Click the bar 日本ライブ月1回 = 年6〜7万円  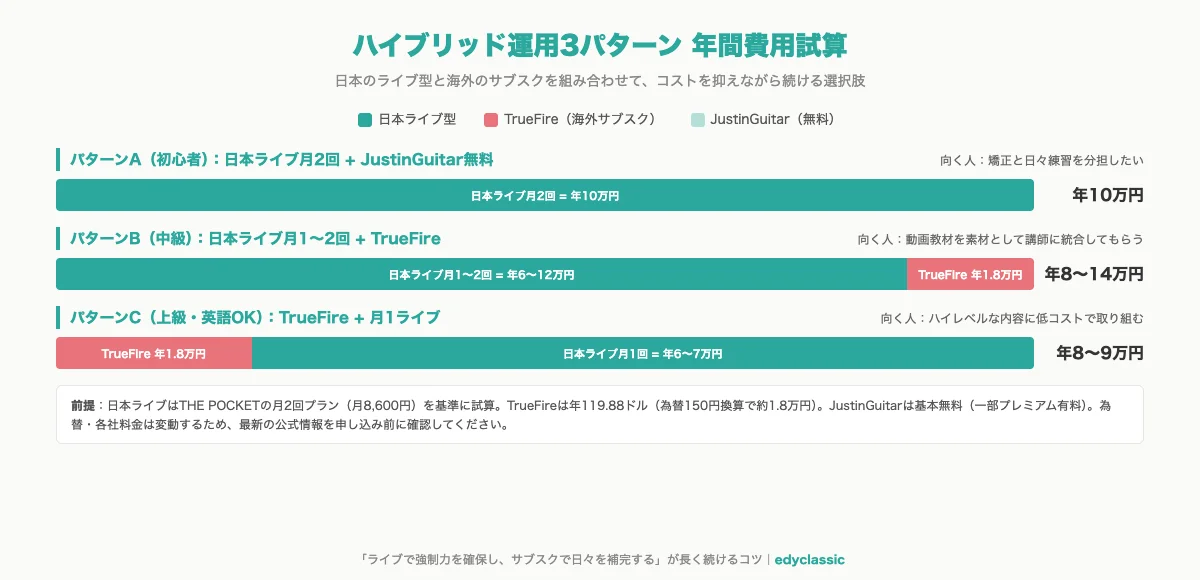(x=643, y=353)
